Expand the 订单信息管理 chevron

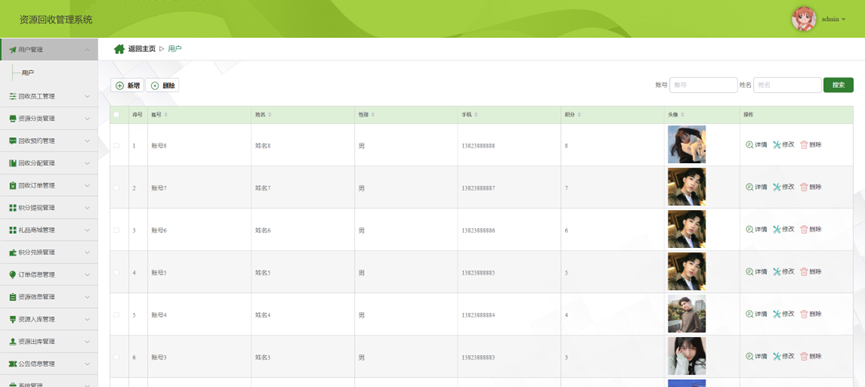[x=87, y=275]
